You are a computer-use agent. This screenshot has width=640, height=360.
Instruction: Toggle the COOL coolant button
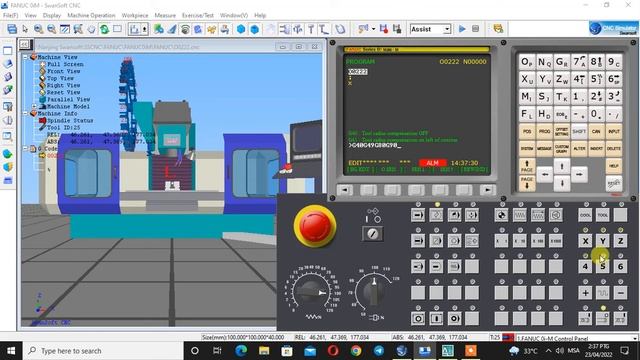585,215
